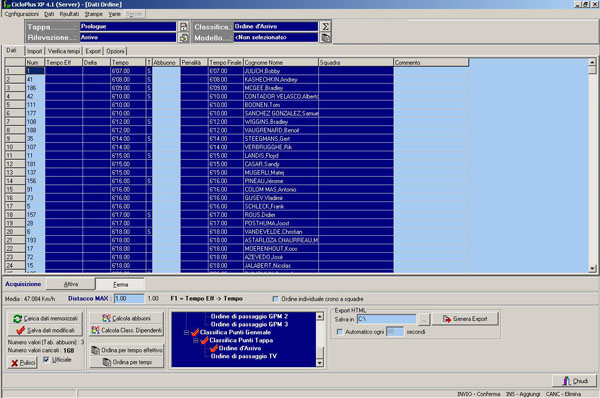This screenshot has width=600, height=398.
Task: Toggle Automatico ogni checkbox
Action: [339, 332]
